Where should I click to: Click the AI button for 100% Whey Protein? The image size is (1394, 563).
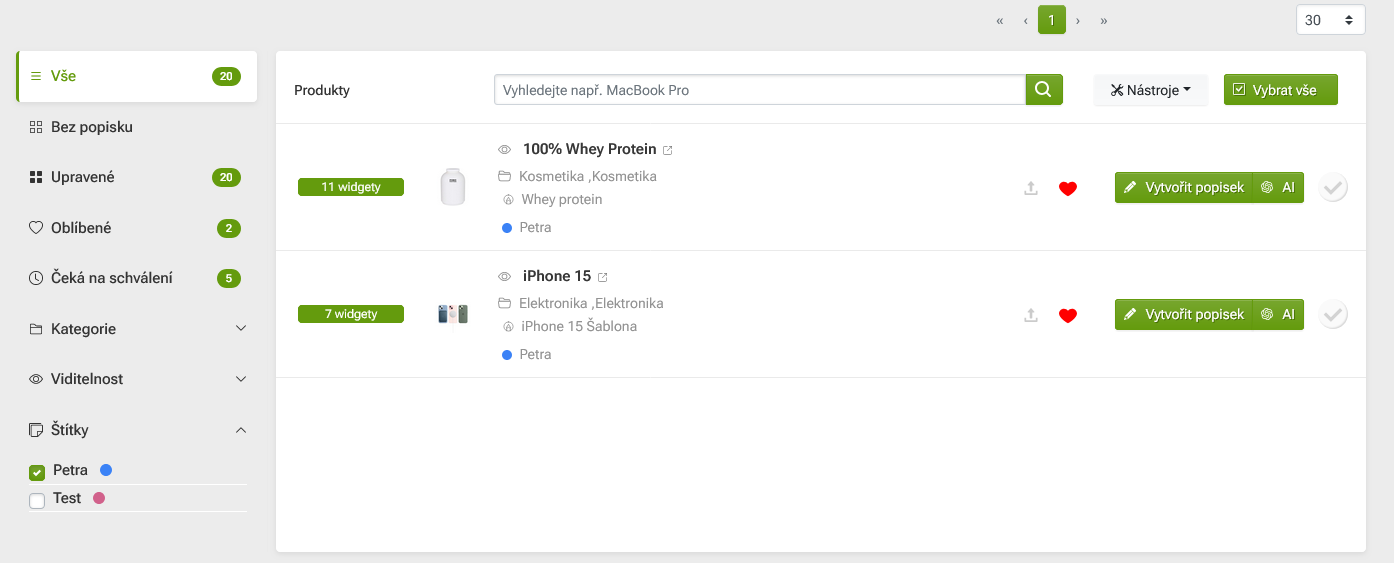1279,188
